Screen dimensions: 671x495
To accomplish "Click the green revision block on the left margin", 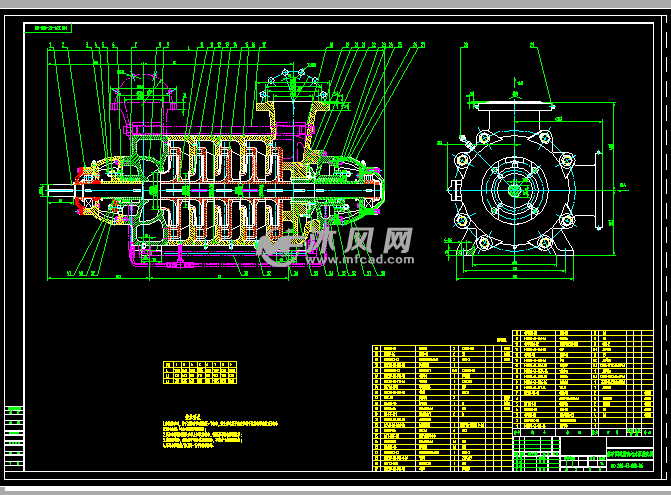I will click(14, 437).
